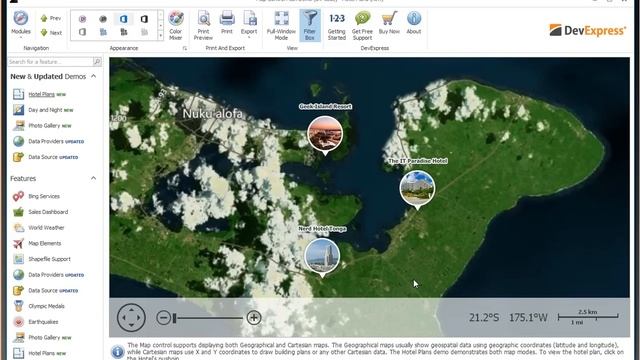This screenshot has width=640, height=360.
Task: Click the info icon beside description
Action: pyautogui.click(x=117, y=351)
